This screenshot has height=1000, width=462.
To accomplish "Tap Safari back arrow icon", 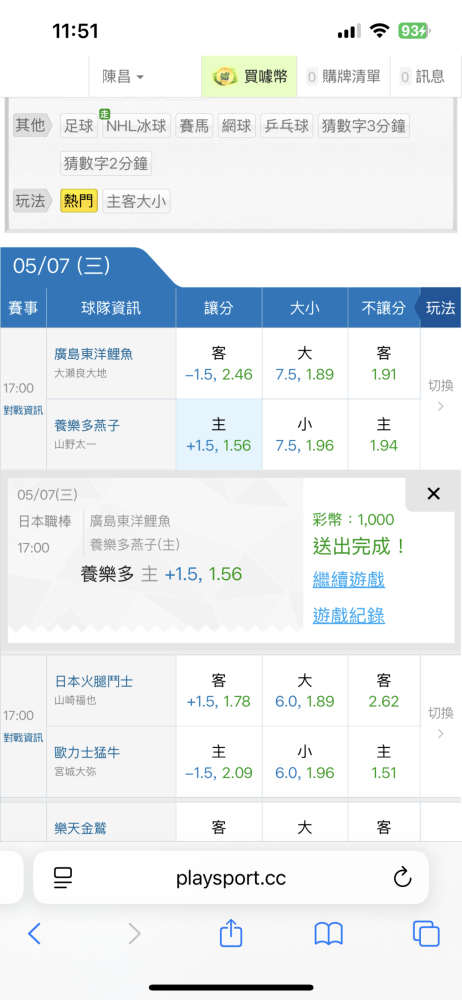I will (34, 934).
